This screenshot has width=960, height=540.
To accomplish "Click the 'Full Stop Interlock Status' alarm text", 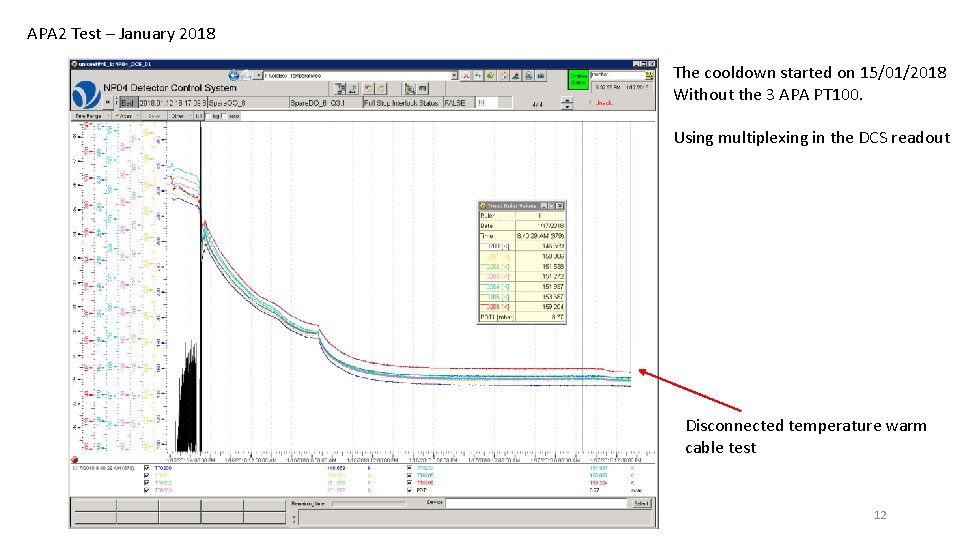I will 401,103.
